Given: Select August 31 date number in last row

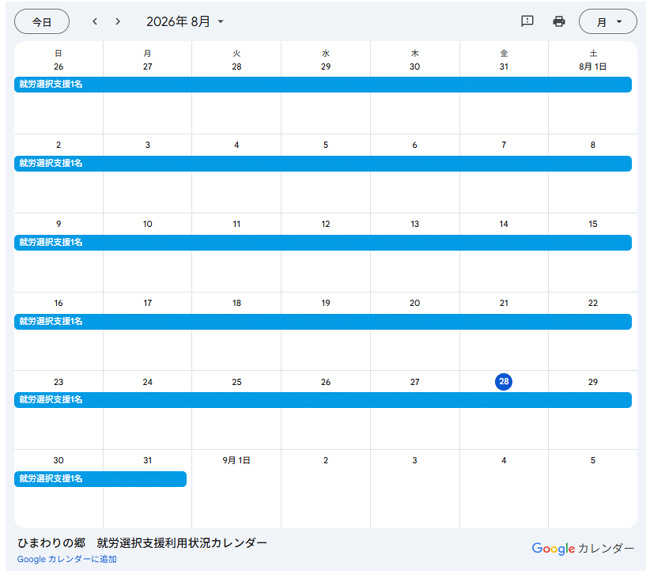Looking at the screenshot, I should (148, 460).
